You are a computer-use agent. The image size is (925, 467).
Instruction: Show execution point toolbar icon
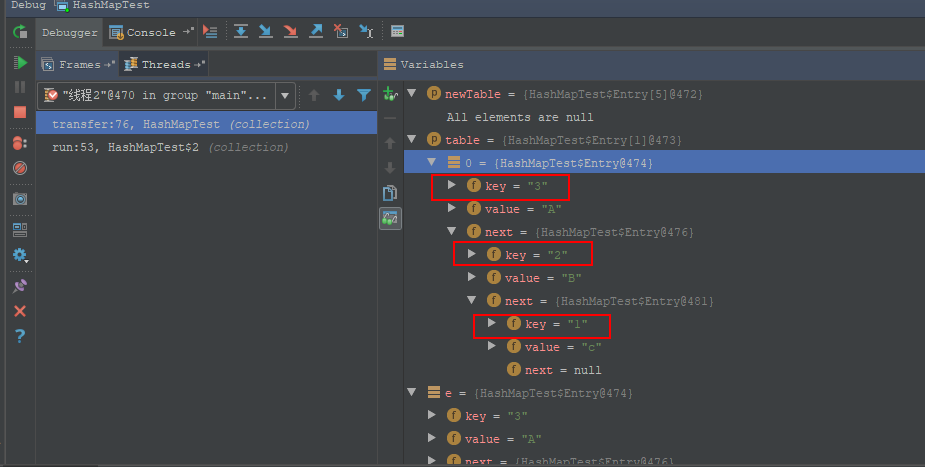[x=210, y=32]
